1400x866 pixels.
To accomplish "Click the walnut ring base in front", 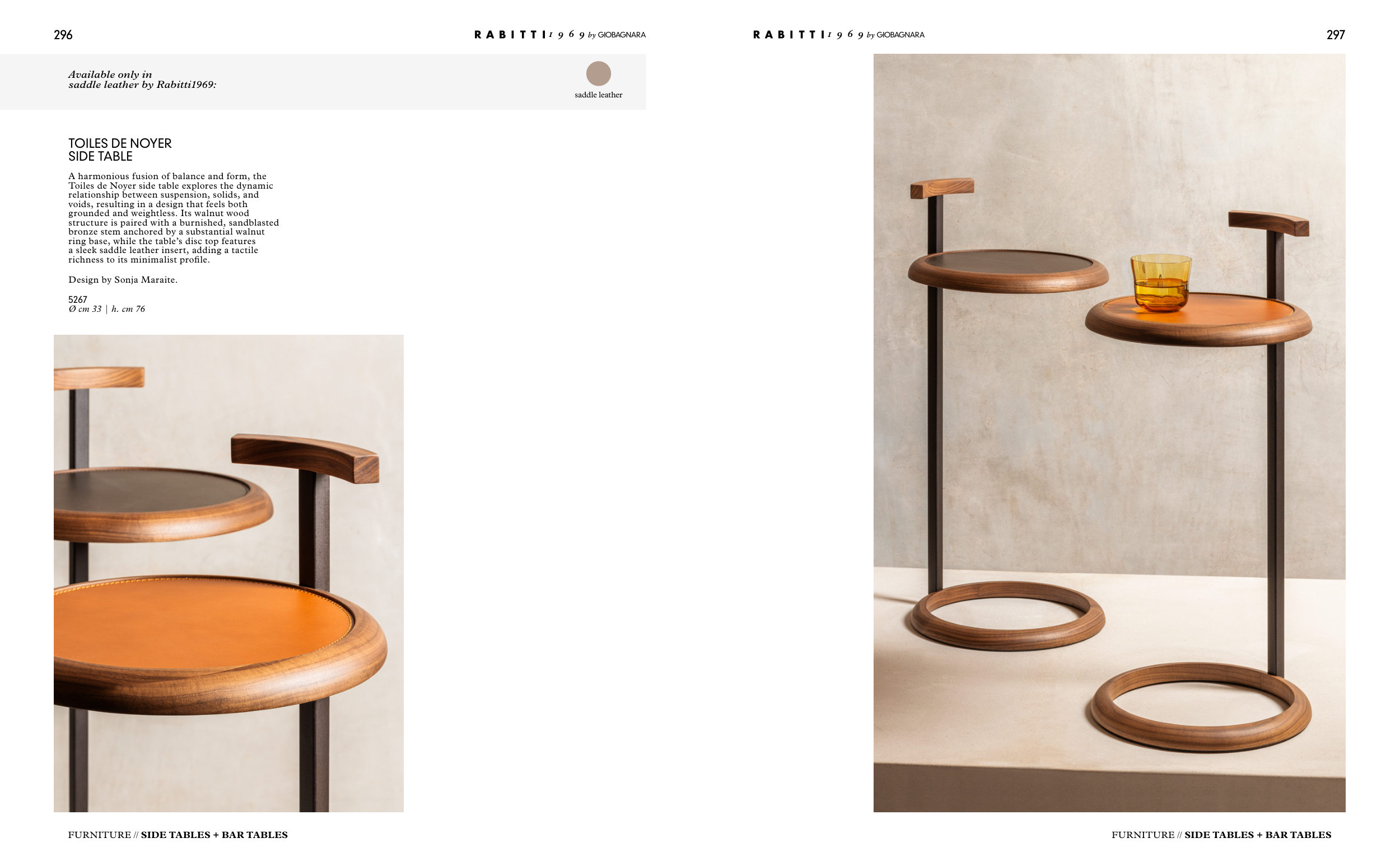I will click(x=1201, y=707).
